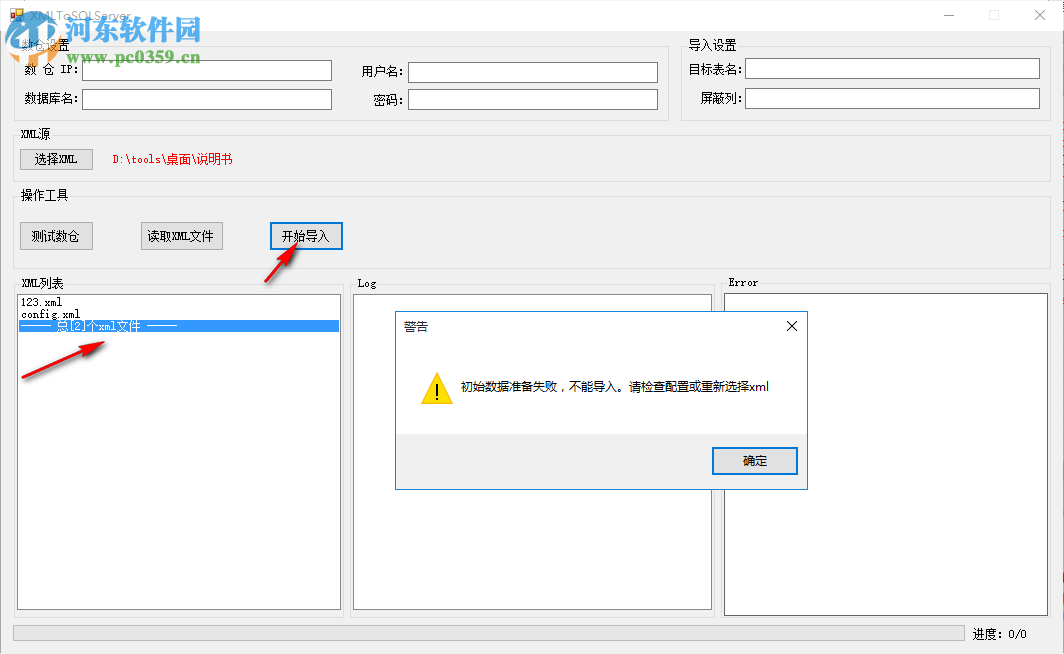Click the 测试数仓 button
The width and height of the screenshot is (1064, 654).
pyautogui.click(x=56, y=236)
